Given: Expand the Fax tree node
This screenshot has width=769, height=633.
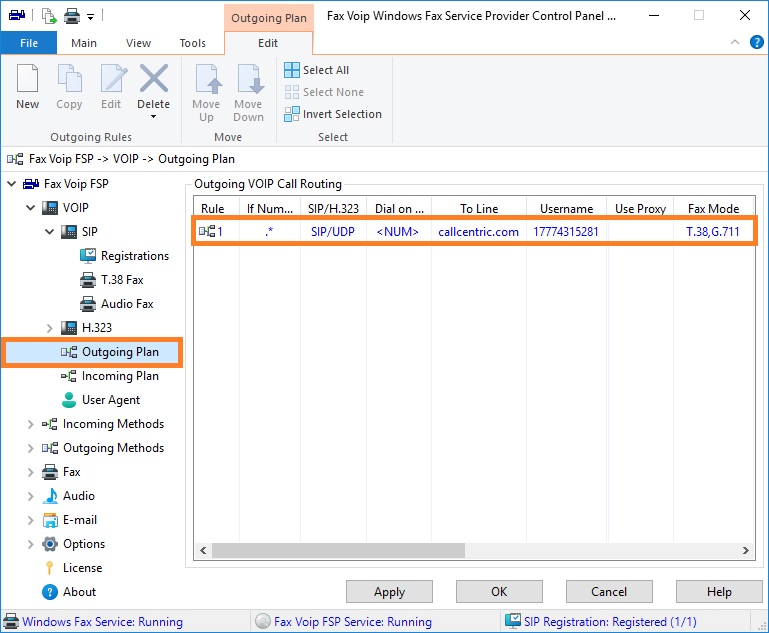Looking at the screenshot, I should click(30, 472).
